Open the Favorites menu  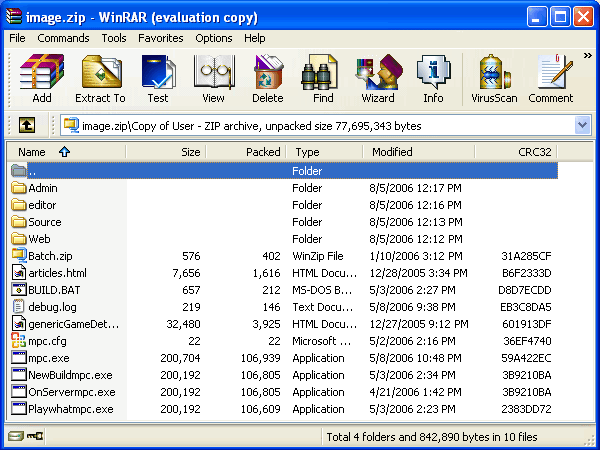pos(161,38)
